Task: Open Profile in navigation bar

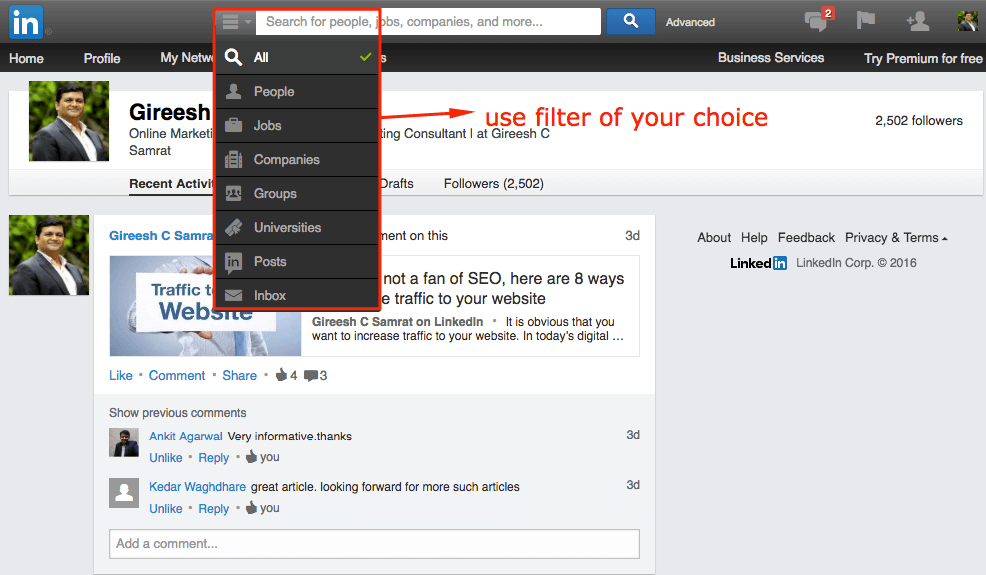Action: tap(102, 59)
